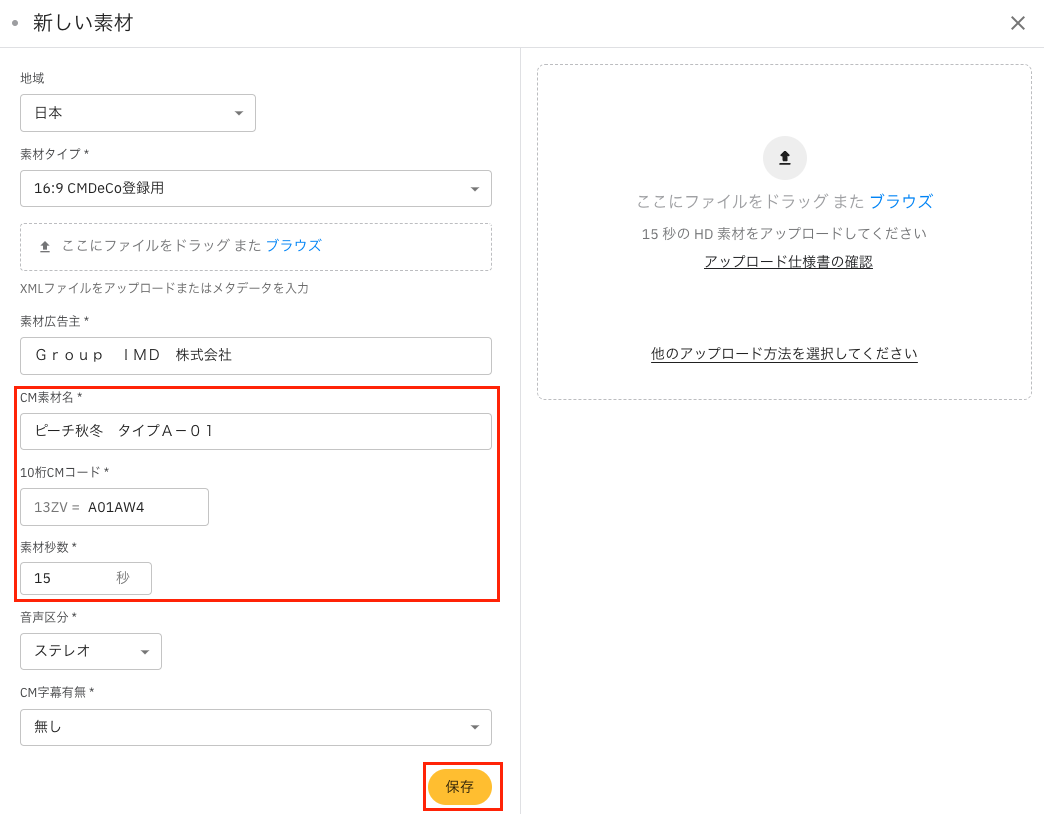Open the 地域 dropdown showing 日本
The image size is (1044, 814).
(x=138, y=113)
